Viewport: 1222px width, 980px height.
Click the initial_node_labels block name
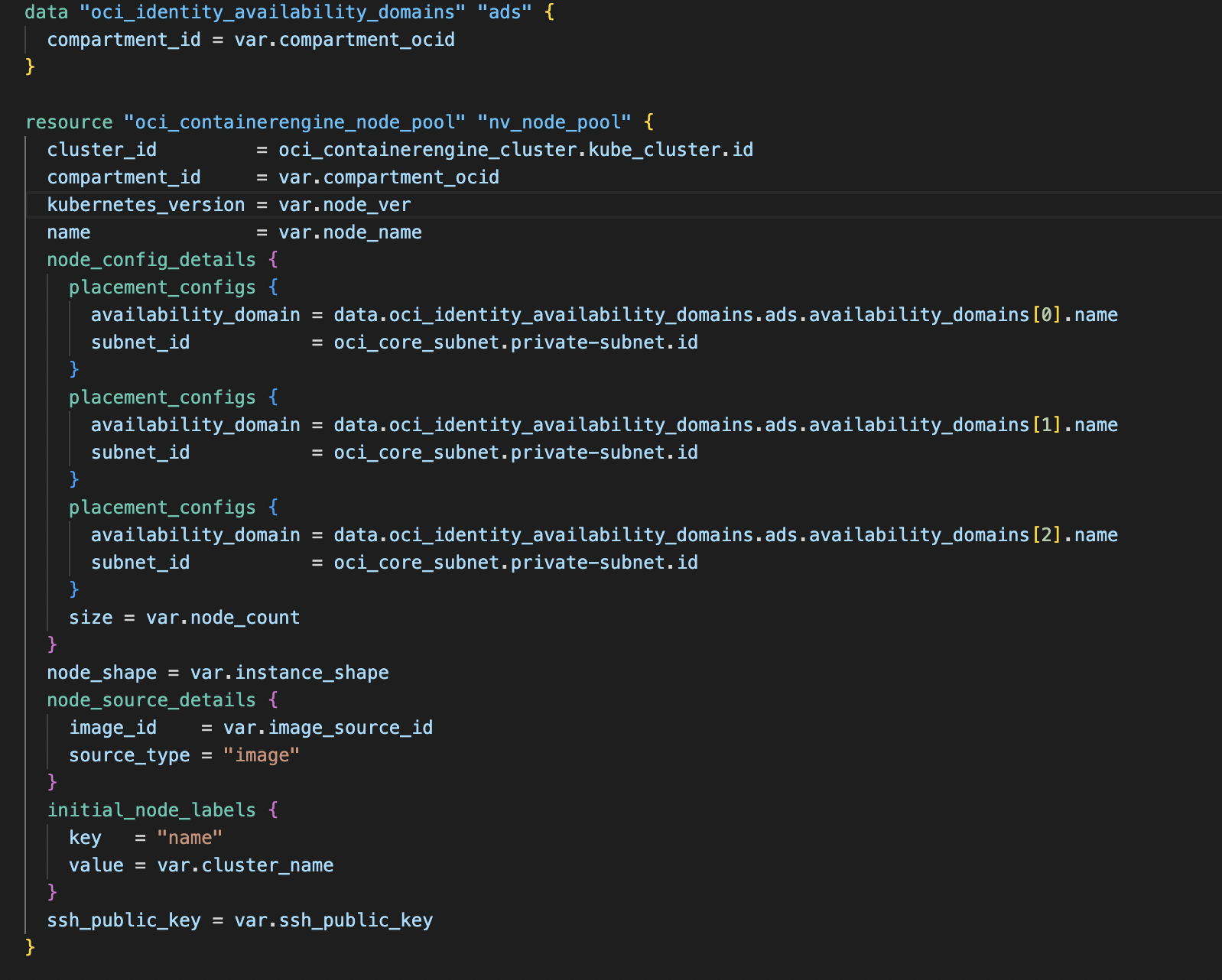click(151, 810)
